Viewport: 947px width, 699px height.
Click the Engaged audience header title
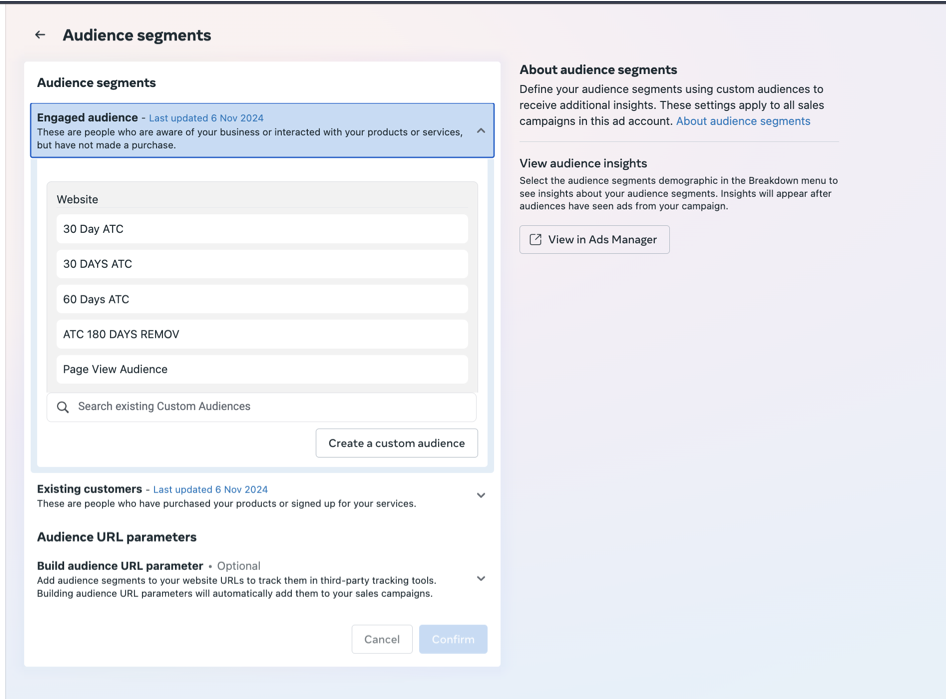point(88,118)
